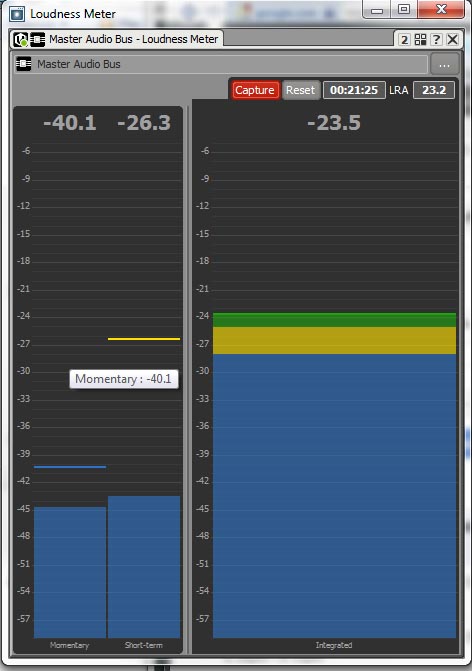
Task: Click the Loudness Meter app icon in title bar
Action: pos(17,14)
